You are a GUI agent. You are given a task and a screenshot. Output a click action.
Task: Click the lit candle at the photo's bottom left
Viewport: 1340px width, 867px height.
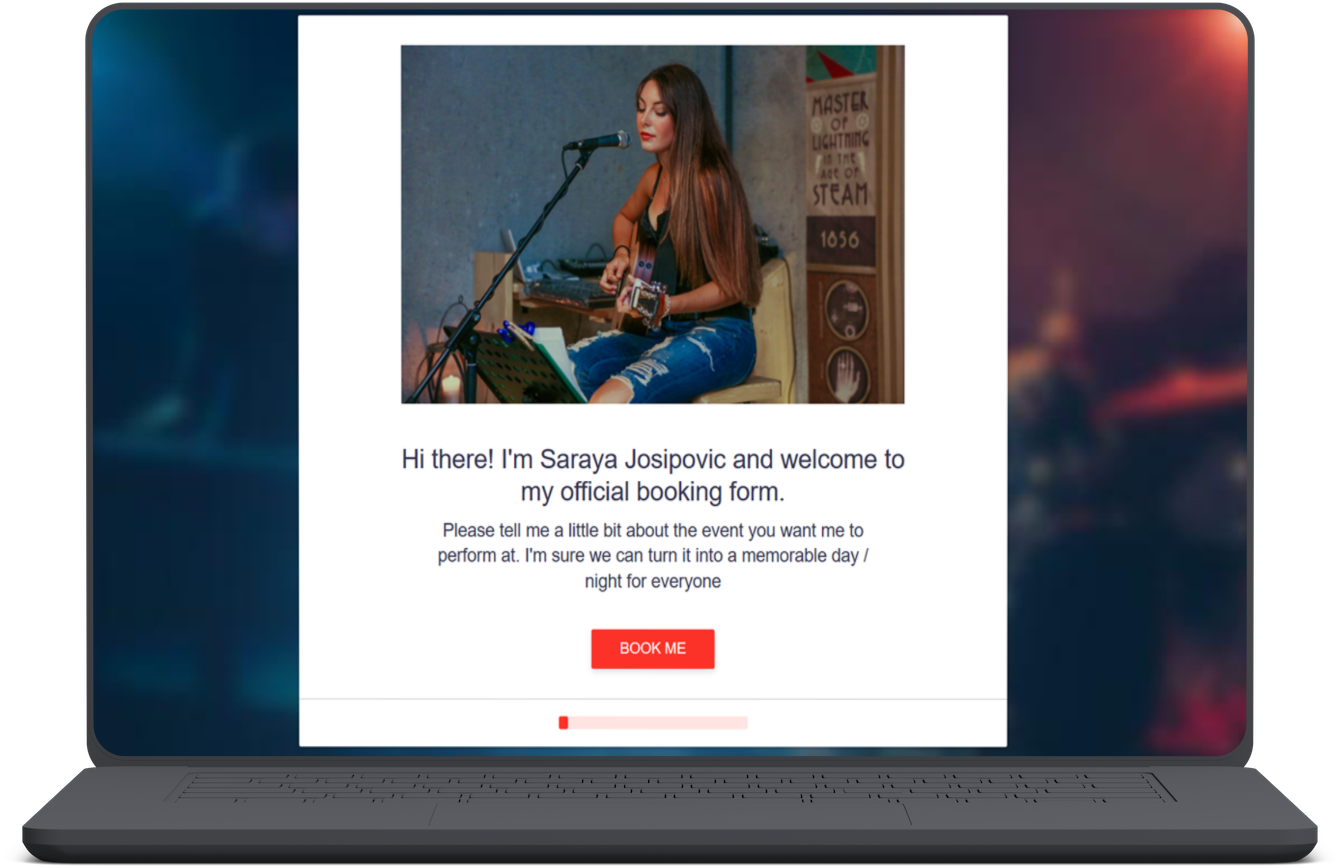pos(451,387)
